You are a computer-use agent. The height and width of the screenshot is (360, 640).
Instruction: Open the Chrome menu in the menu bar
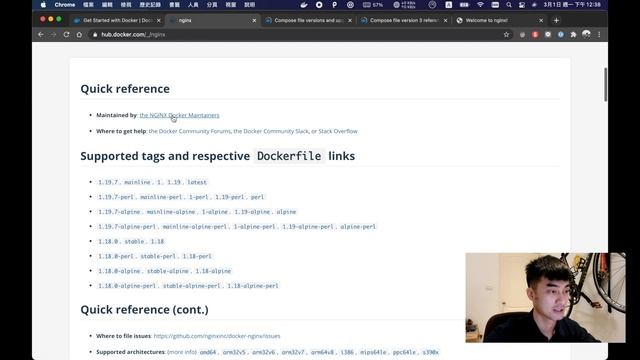point(65,5)
